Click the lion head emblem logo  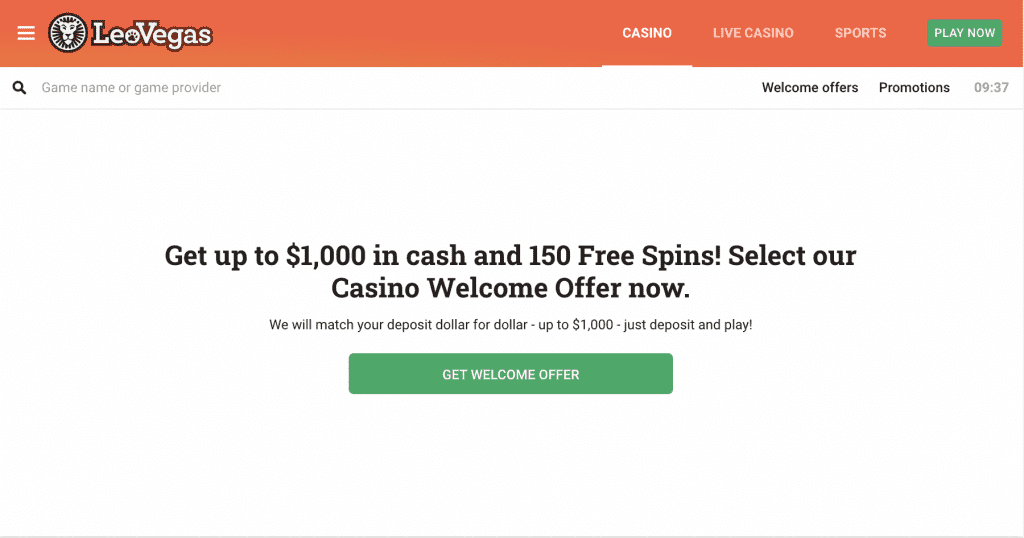click(x=67, y=33)
